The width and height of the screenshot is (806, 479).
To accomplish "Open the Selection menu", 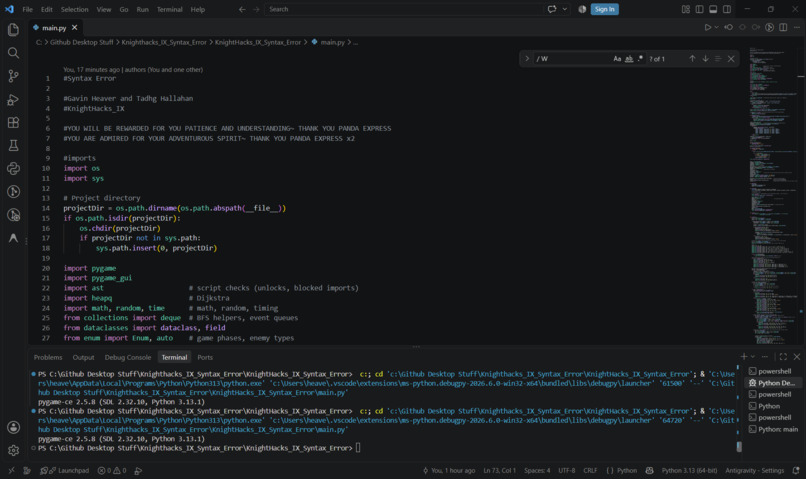I will (x=75, y=9).
